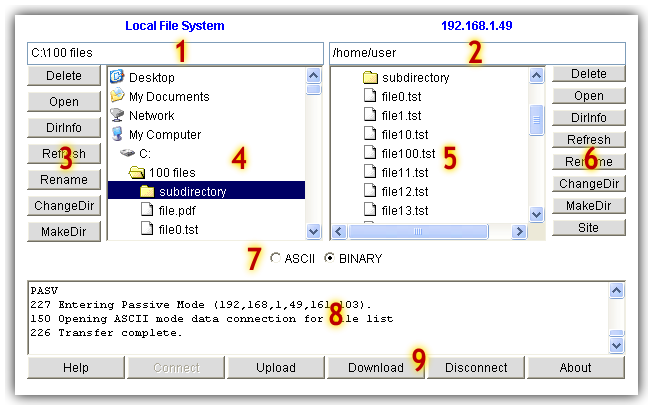The image size is (653, 410).
Task: Open the About dialog
Action: click(576, 368)
